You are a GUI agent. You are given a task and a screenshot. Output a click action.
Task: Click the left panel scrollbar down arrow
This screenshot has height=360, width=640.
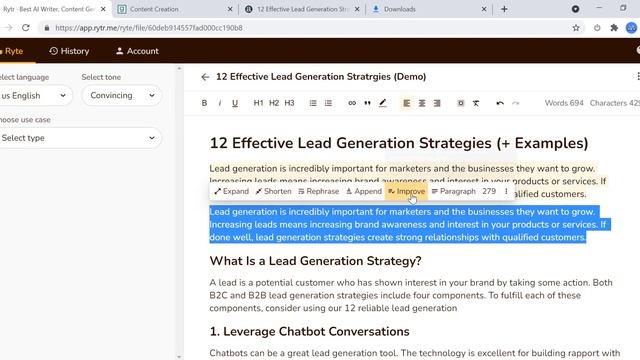[179, 357]
